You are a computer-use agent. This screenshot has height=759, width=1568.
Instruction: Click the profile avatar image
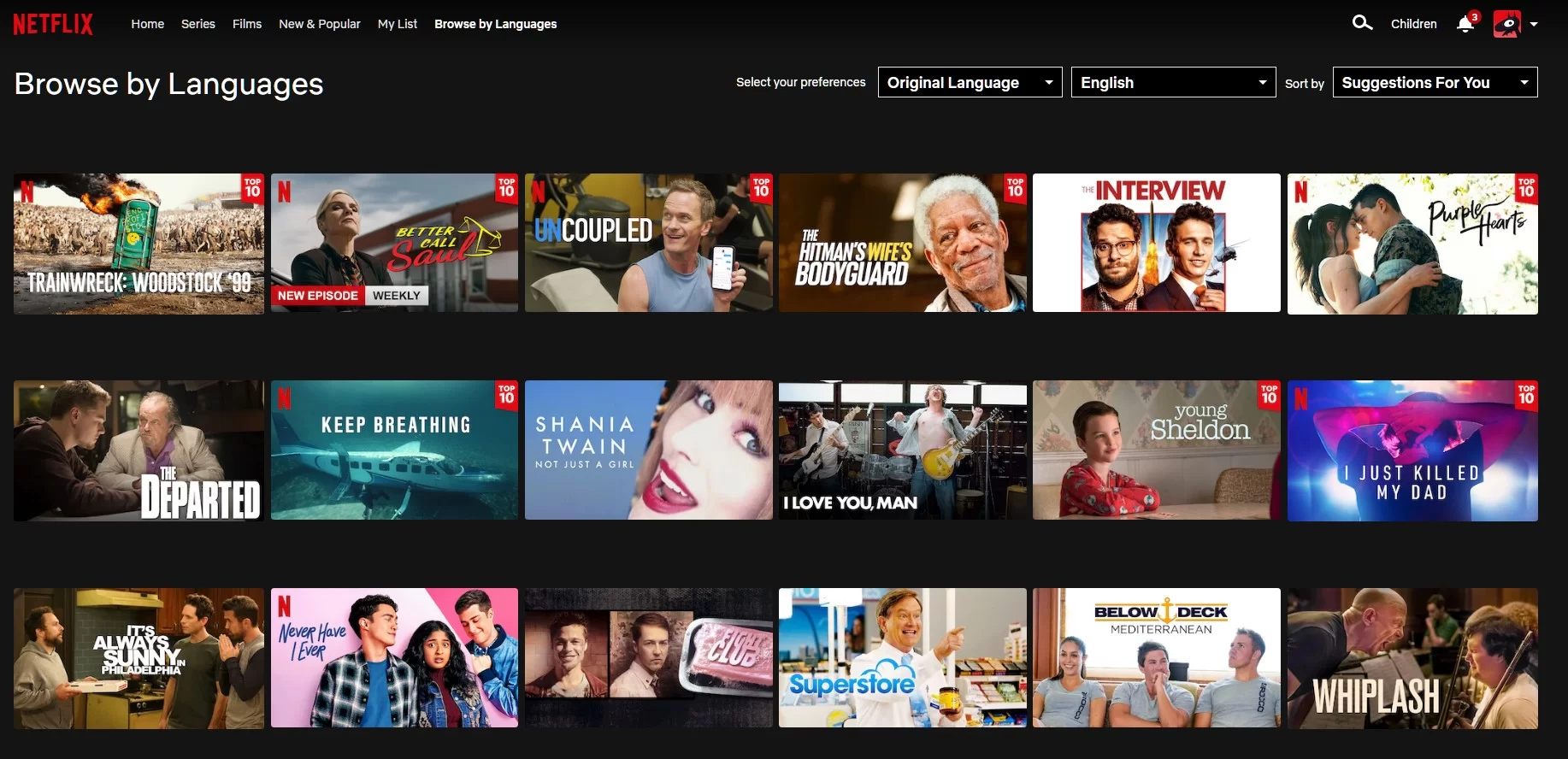coord(1506,24)
